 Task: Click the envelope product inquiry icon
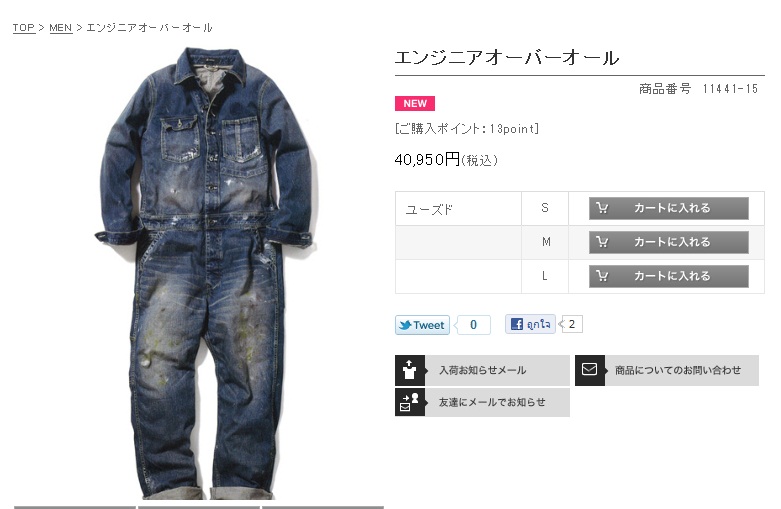point(590,370)
